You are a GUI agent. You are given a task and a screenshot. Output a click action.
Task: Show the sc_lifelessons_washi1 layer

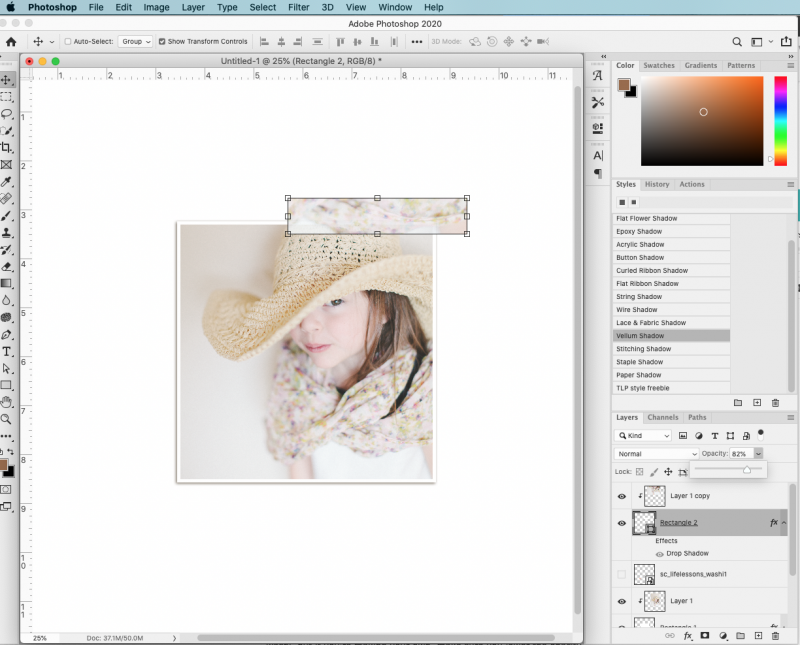[x=621, y=575]
